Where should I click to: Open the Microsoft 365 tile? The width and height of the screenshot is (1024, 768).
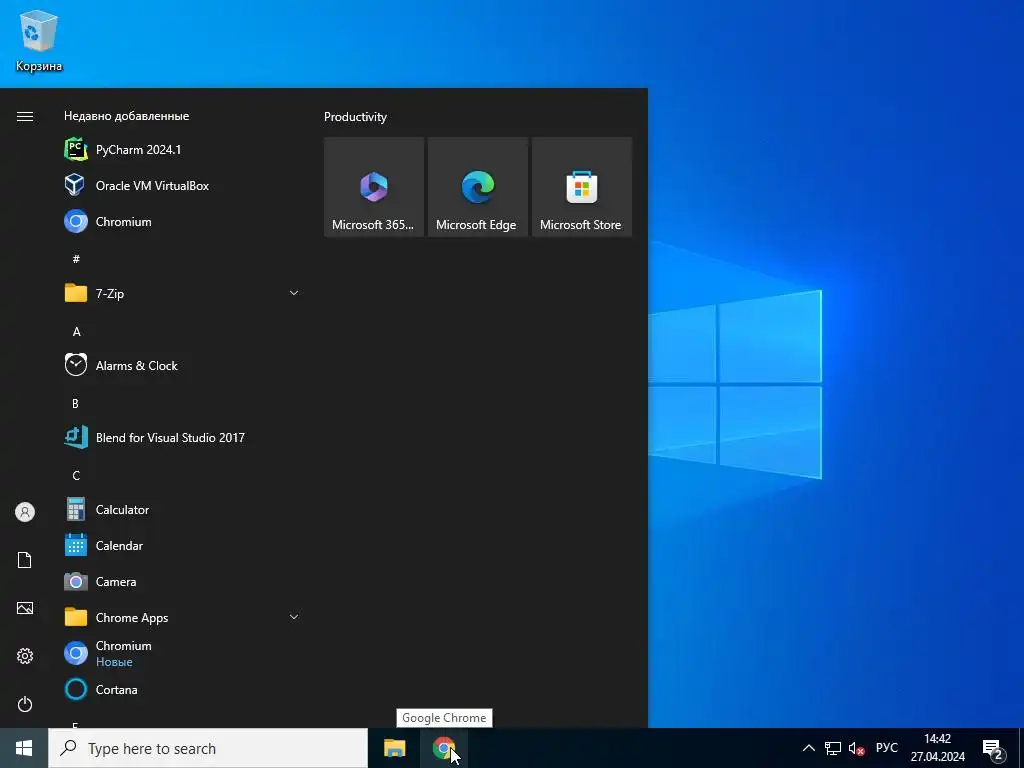(x=374, y=187)
